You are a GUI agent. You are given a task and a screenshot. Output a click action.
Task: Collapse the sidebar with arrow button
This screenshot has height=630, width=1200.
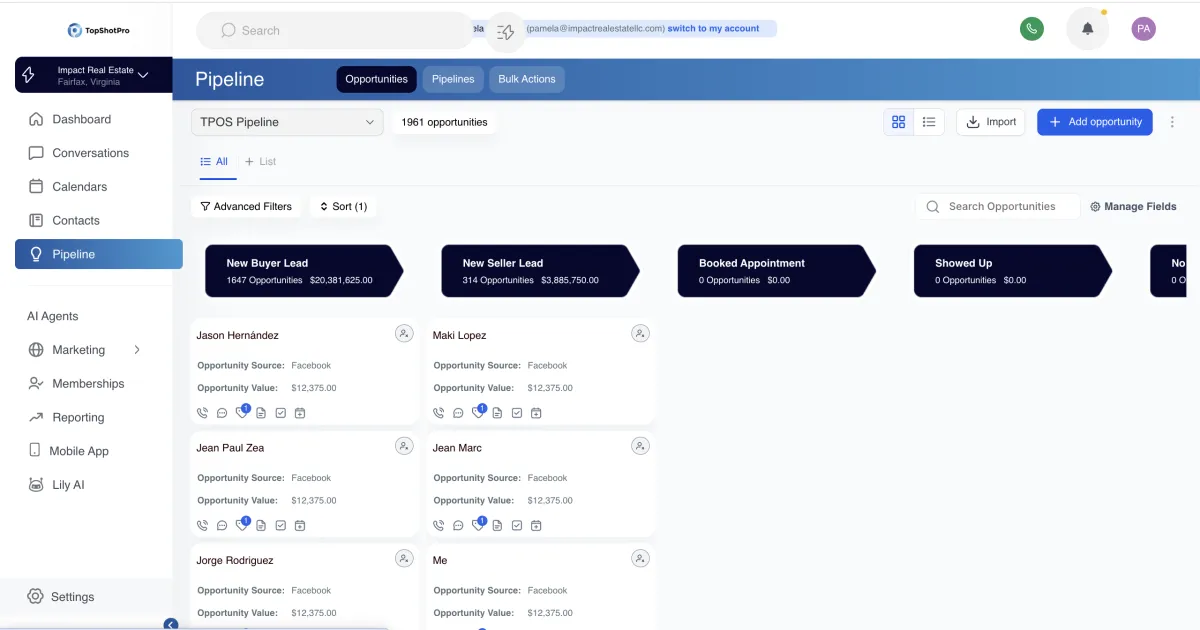(x=171, y=624)
